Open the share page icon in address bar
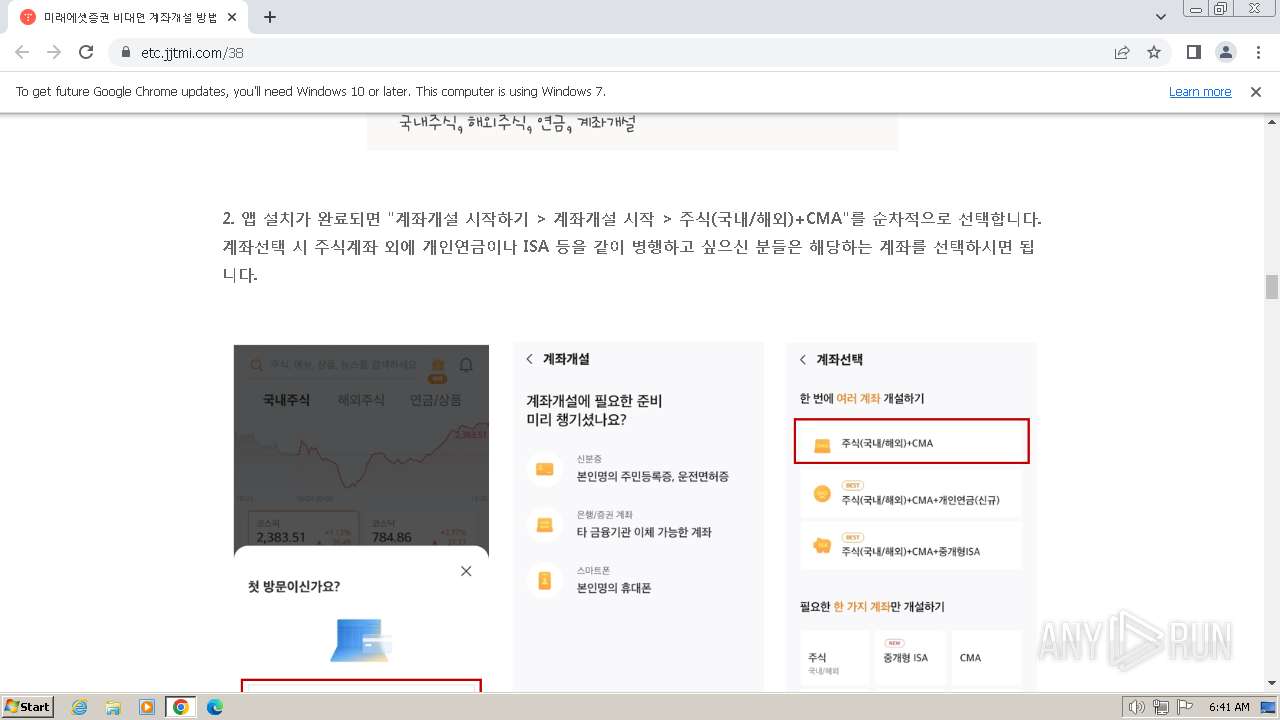 coord(1122,52)
